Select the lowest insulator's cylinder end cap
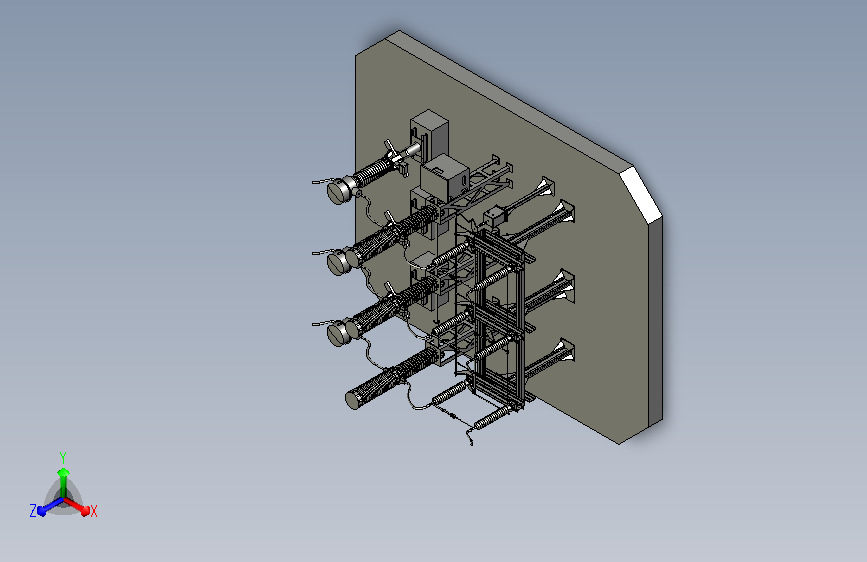Image resolution: width=867 pixels, height=562 pixels. tap(352, 400)
